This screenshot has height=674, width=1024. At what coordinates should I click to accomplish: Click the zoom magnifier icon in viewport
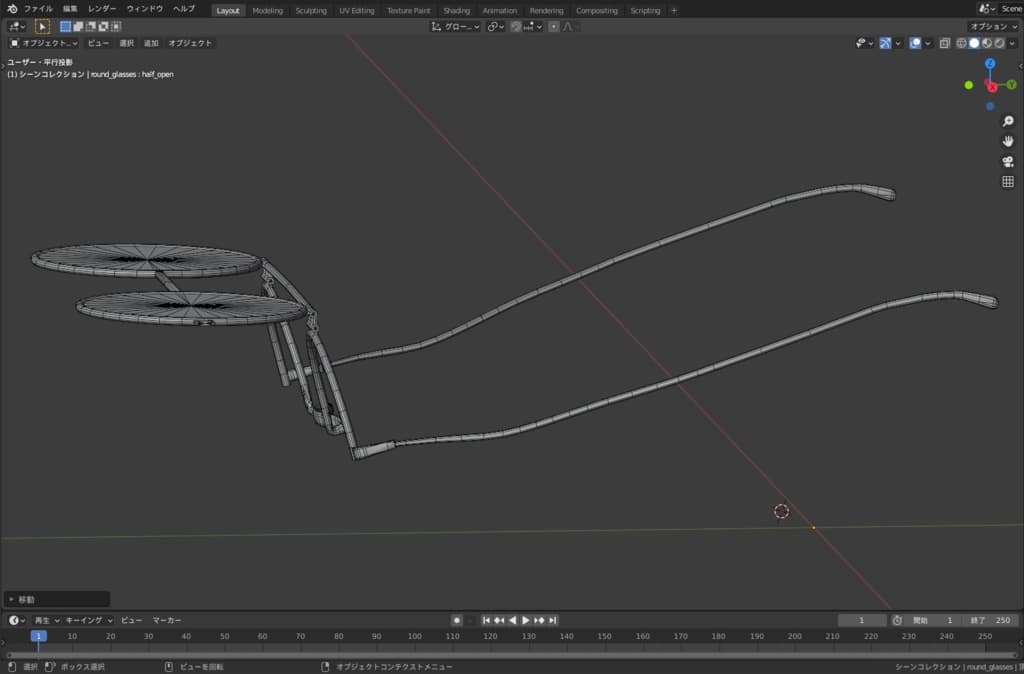tap(1007, 121)
